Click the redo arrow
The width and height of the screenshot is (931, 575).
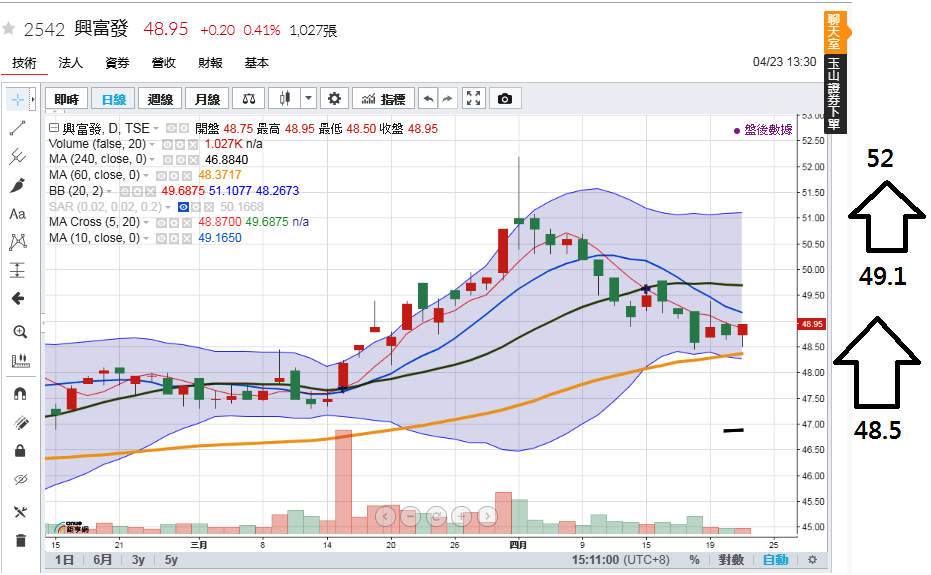coord(448,99)
